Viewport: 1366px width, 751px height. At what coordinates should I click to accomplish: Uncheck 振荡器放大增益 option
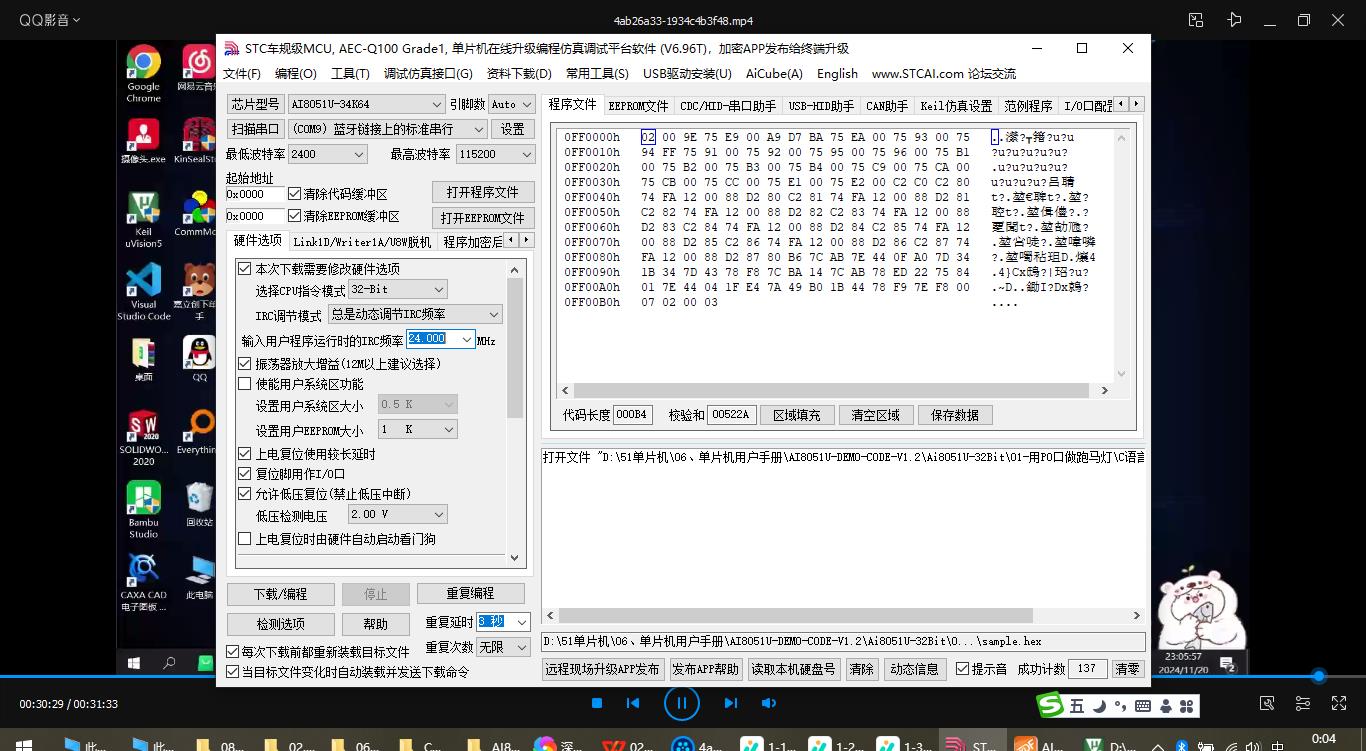click(x=243, y=363)
